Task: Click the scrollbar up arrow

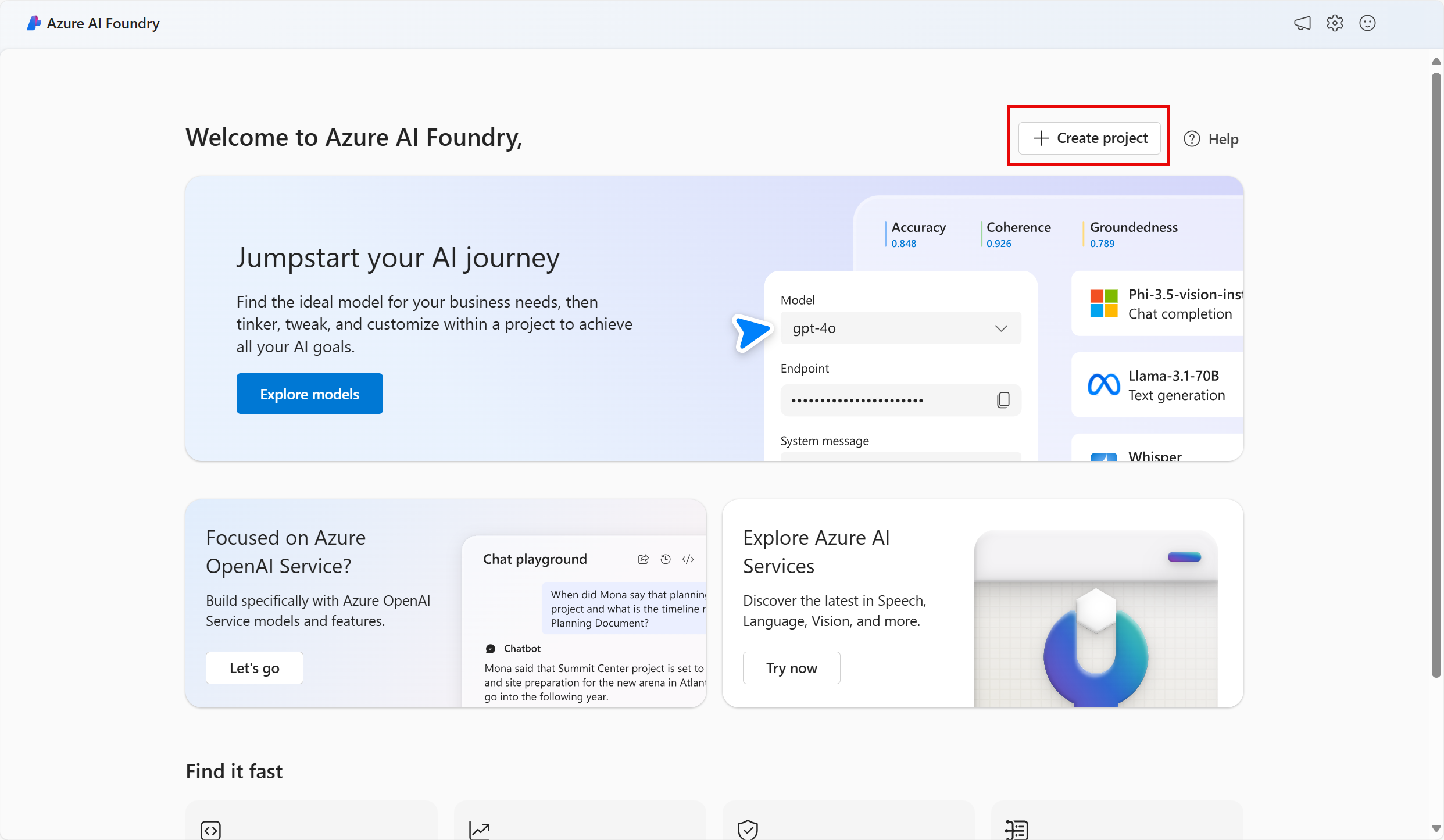Action: [1436, 61]
